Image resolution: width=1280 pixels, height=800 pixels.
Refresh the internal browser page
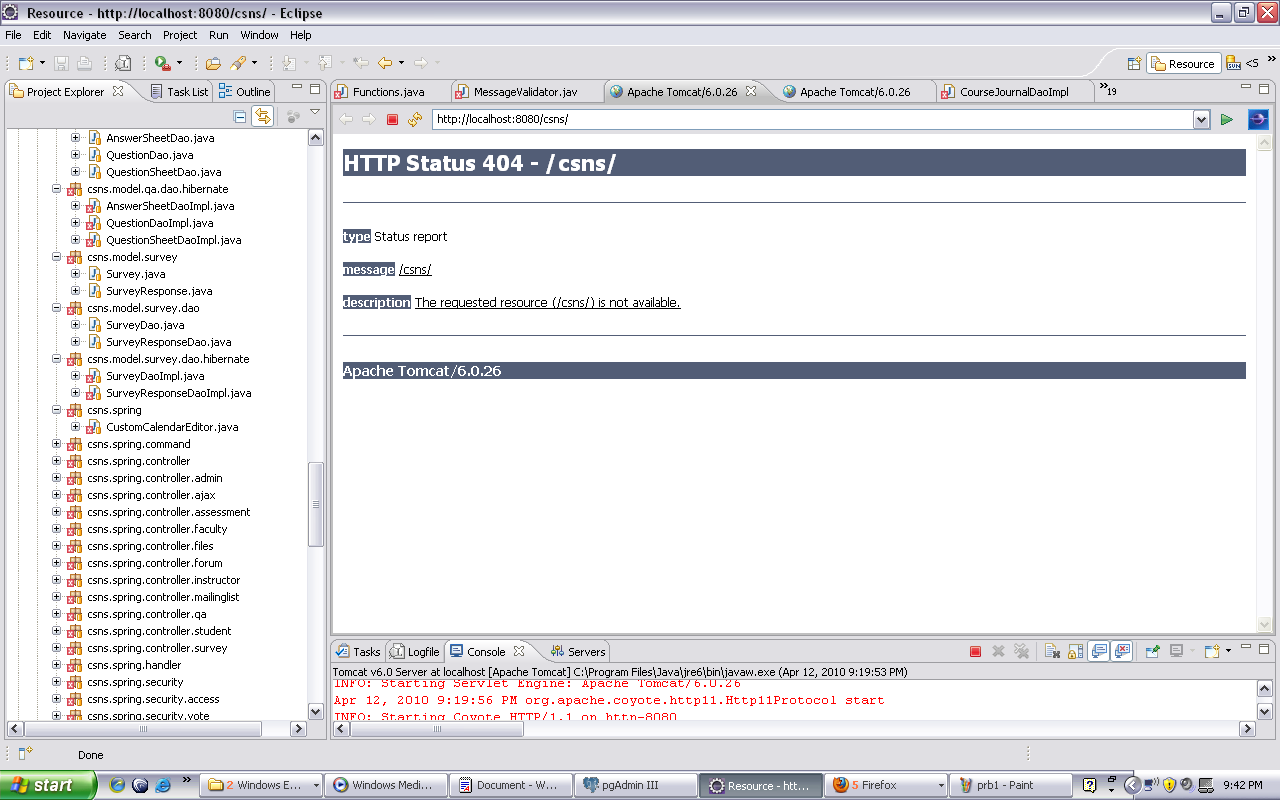[415, 120]
